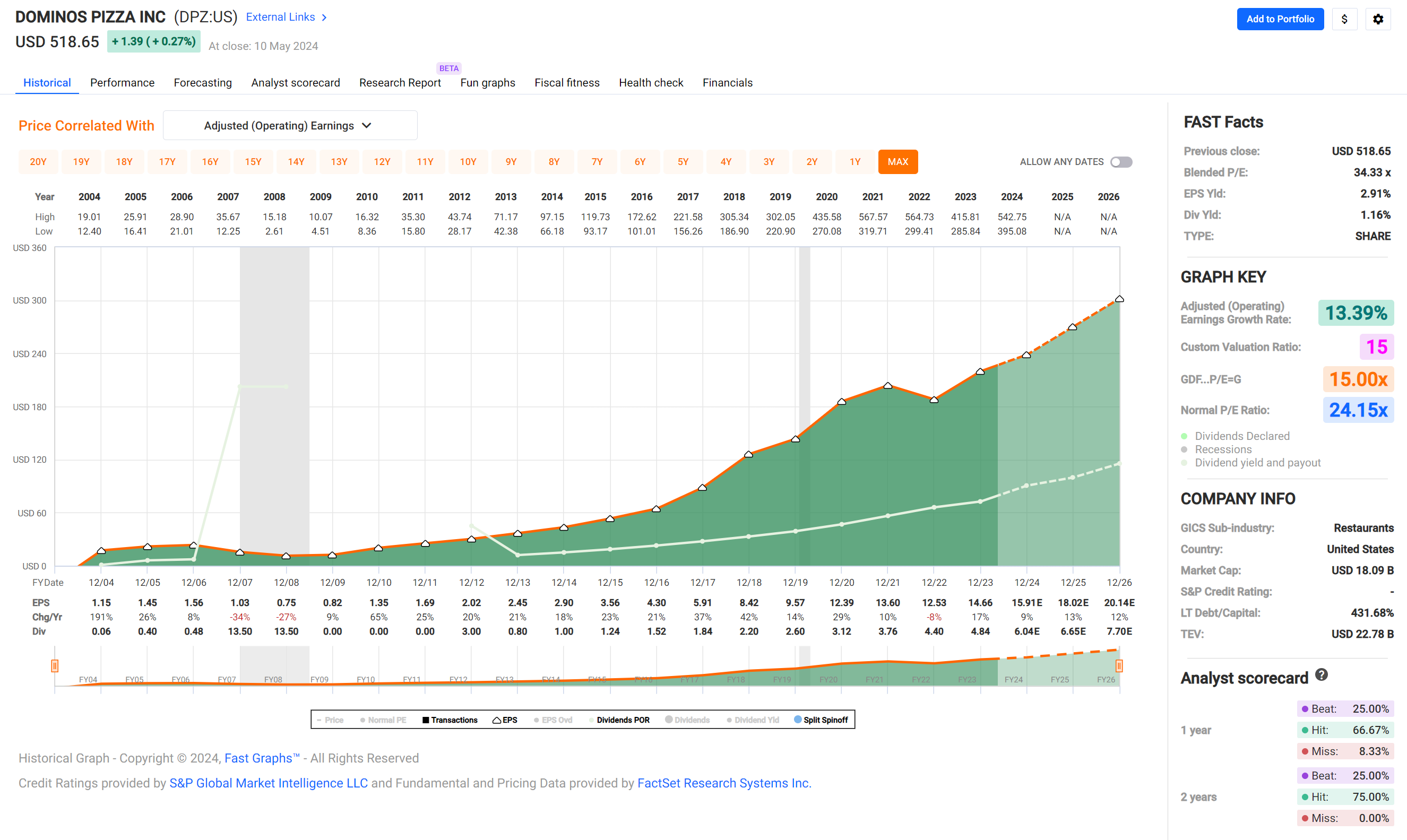
Task: Click Recessions graph key item
Action: pos(1216,449)
